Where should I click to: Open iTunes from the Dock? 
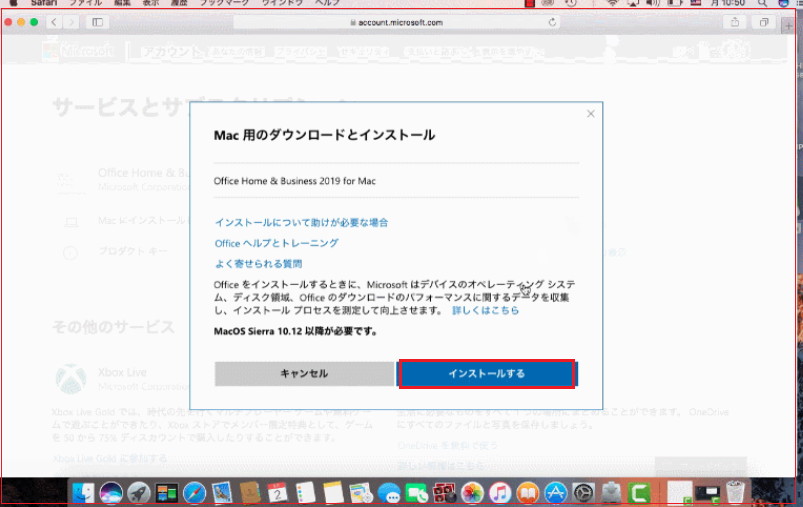point(500,493)
